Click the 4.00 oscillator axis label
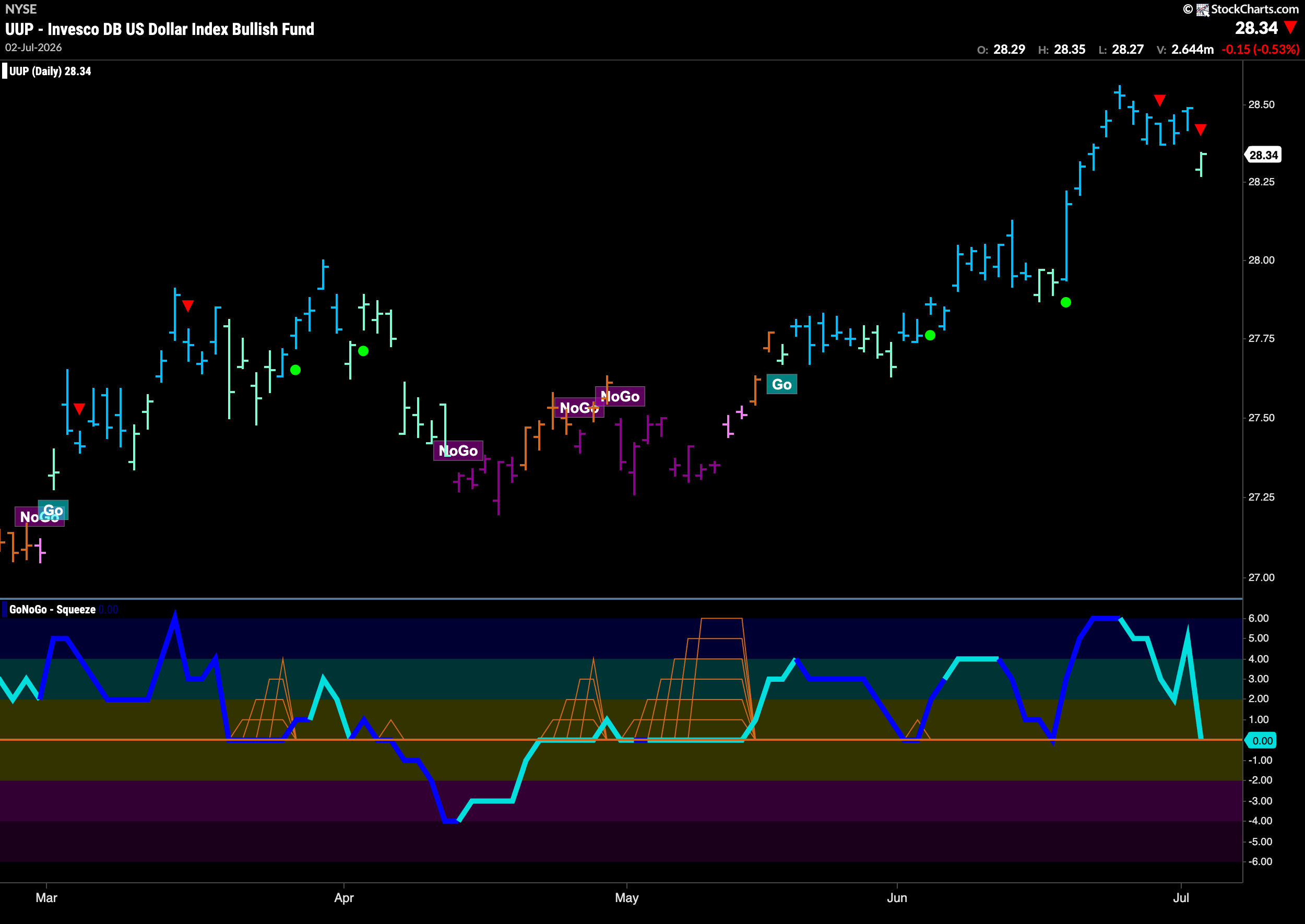1305x924 pixels. point(1259,659)
